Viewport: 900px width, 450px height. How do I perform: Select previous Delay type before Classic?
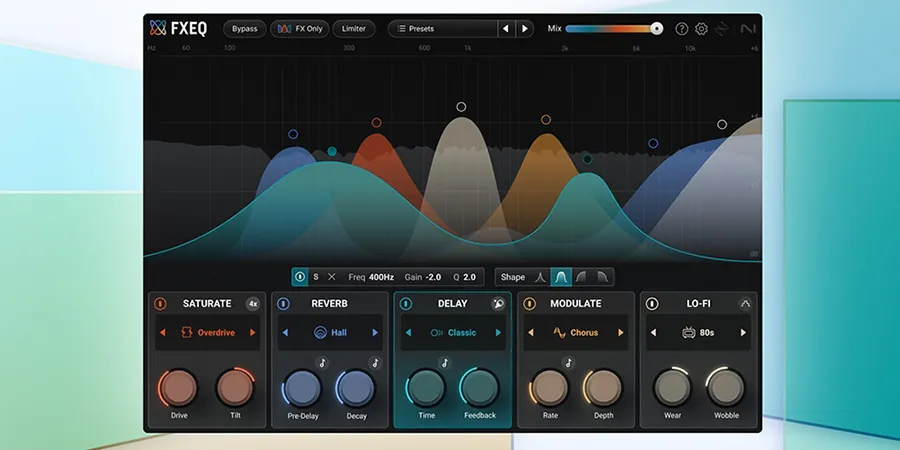coord(408,332)
